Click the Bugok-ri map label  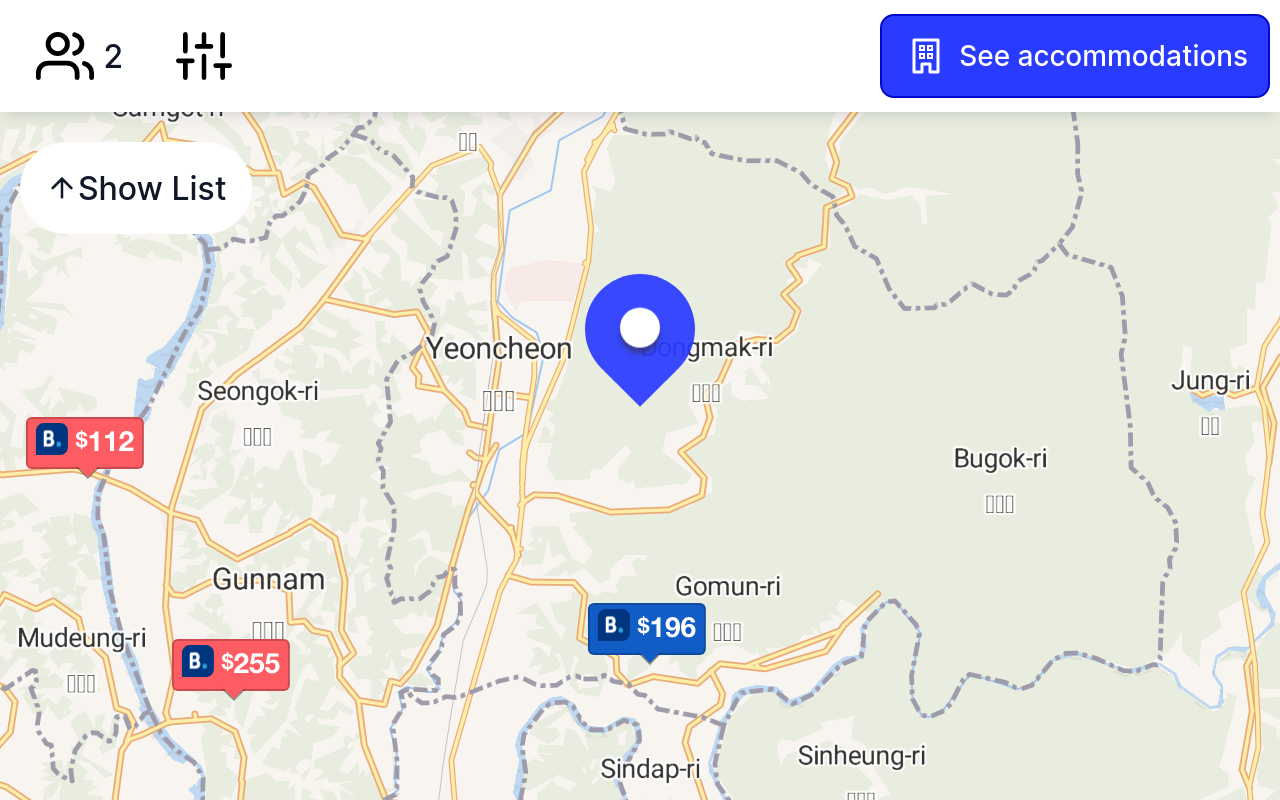(x=1000, y=458)
